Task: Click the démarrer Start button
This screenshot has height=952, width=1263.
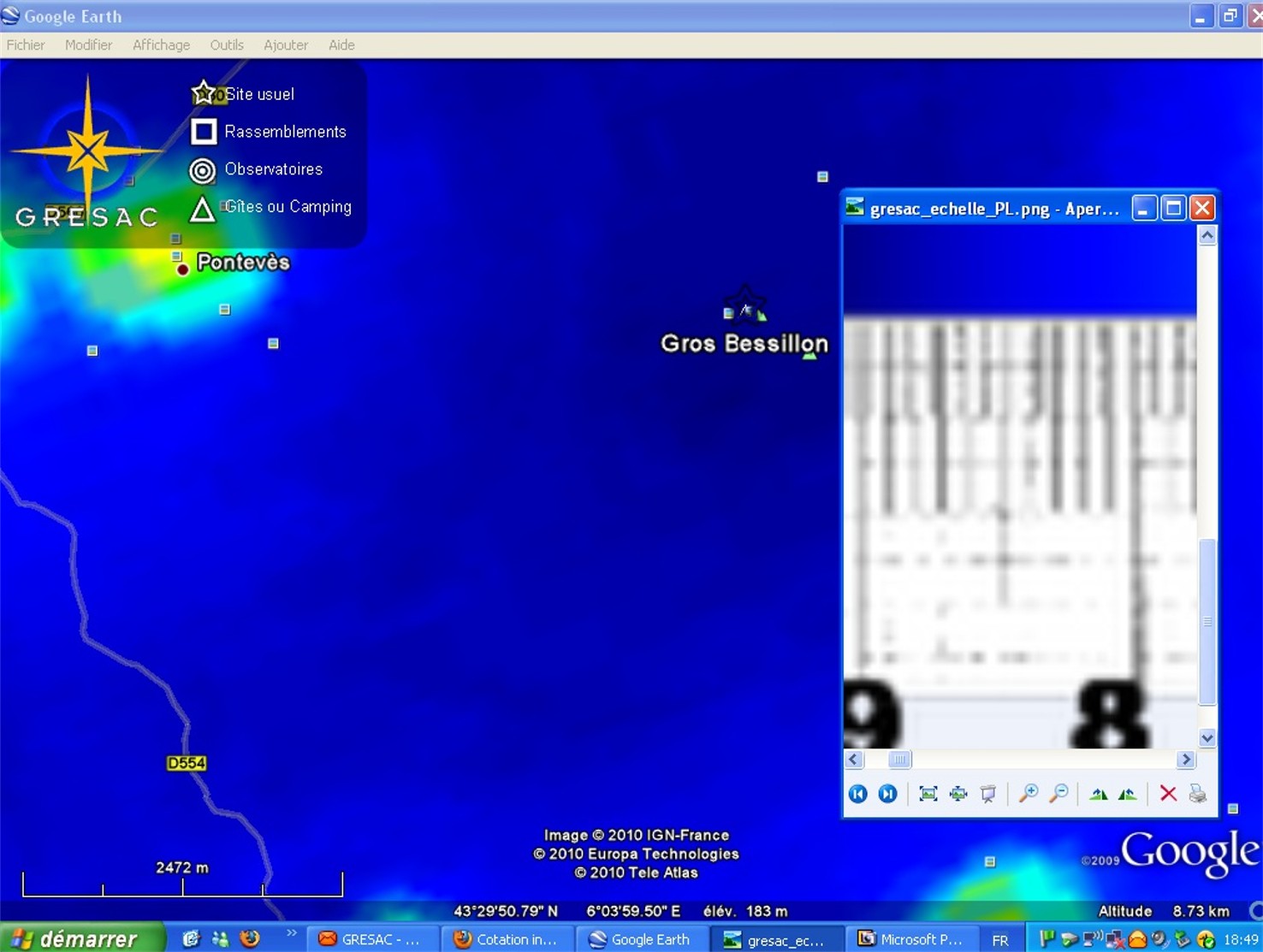Action: pyautogui.click(x=81, y=938)
